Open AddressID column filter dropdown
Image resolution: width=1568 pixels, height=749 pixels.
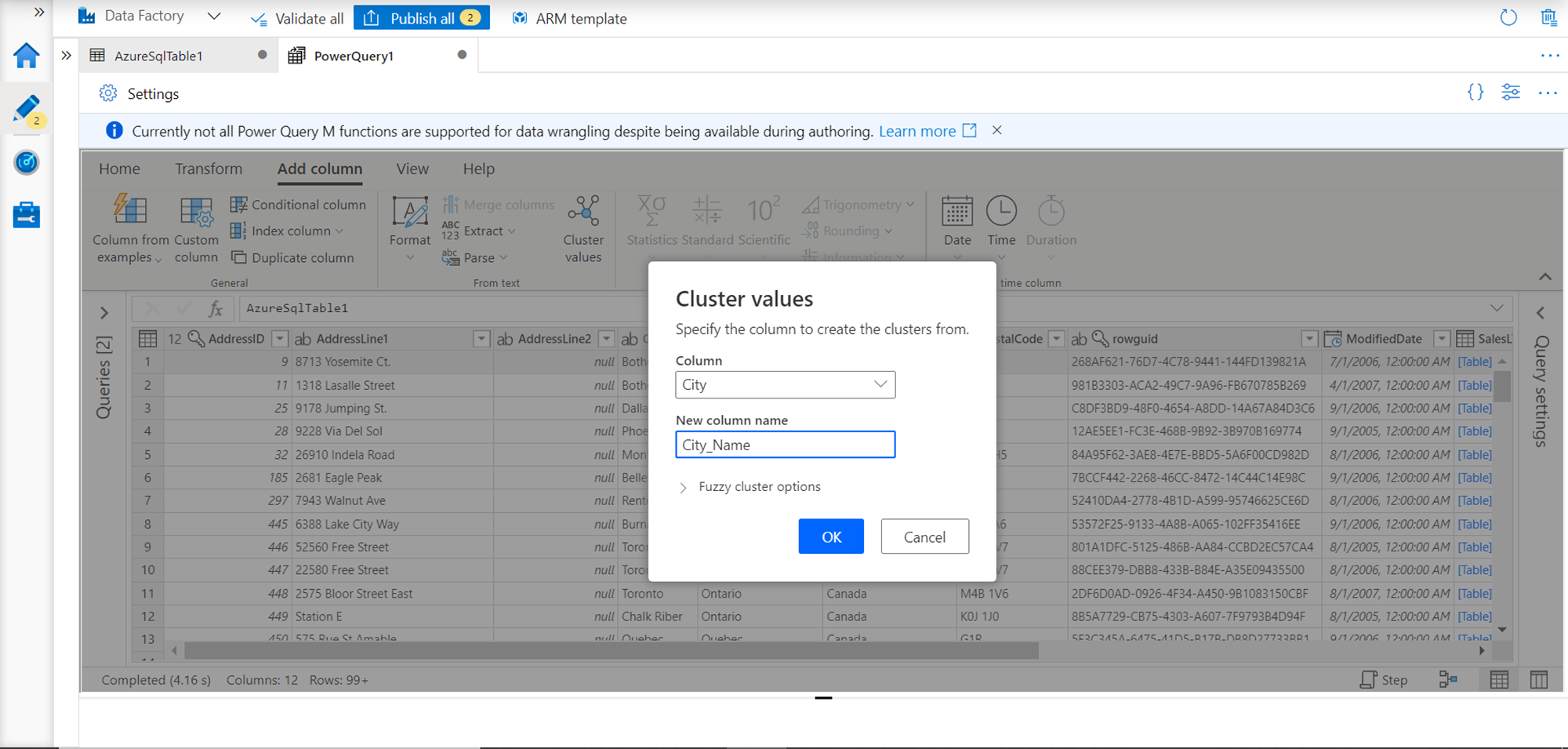(x=280, y=339)
